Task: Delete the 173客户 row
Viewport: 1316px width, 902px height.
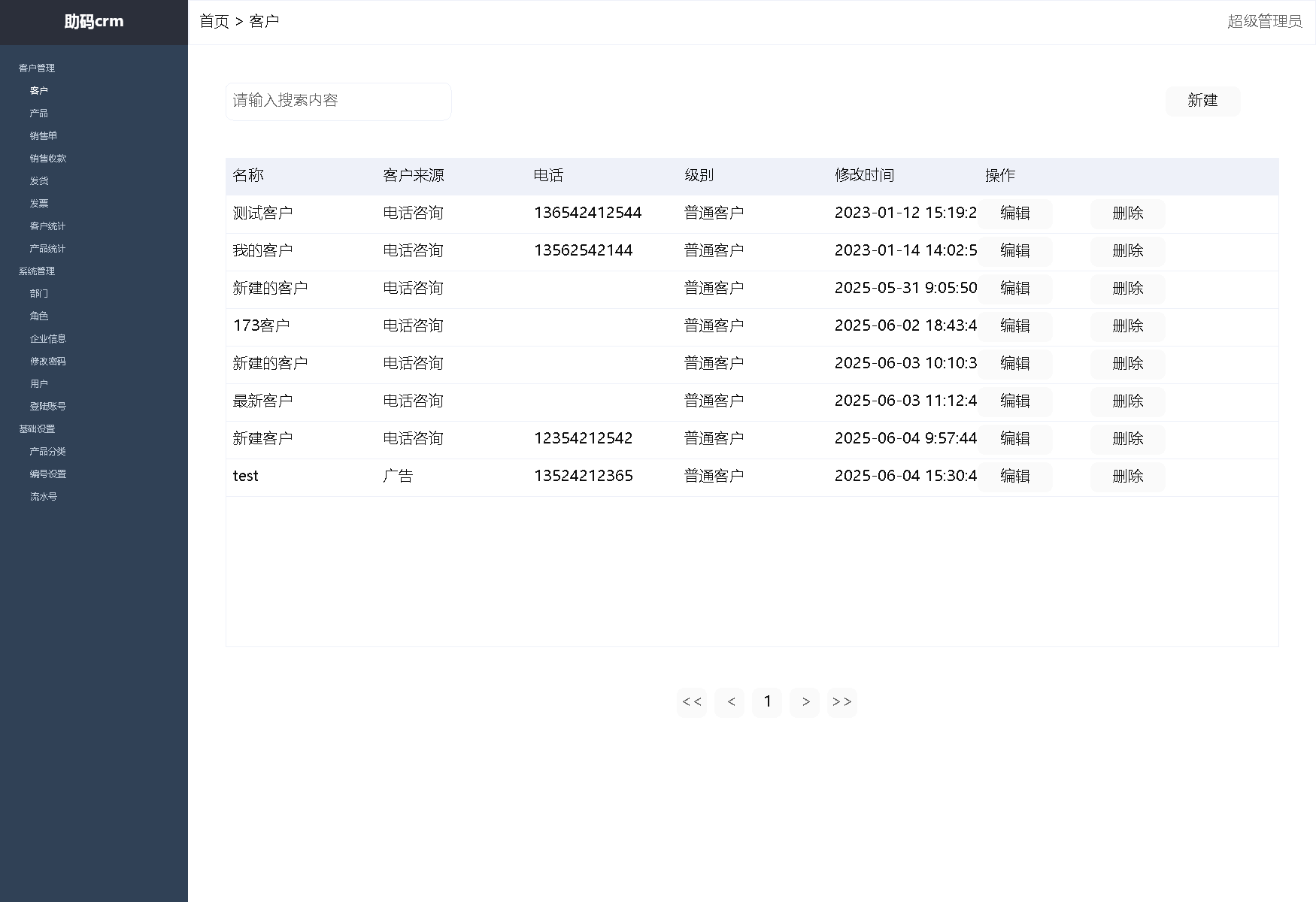Action: pyautogui.click(x=1128, y=326)
